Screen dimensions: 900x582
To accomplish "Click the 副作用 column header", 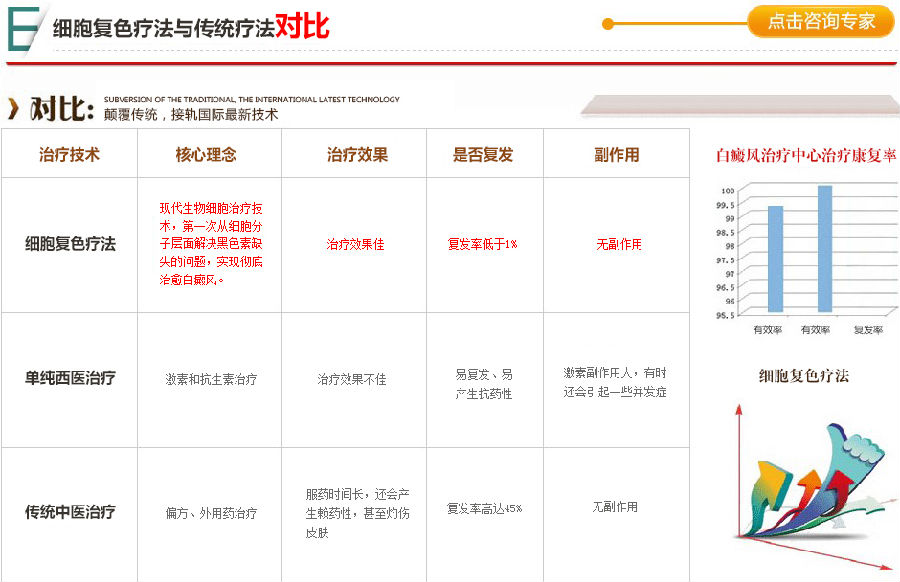I will [x=616, y=154].
